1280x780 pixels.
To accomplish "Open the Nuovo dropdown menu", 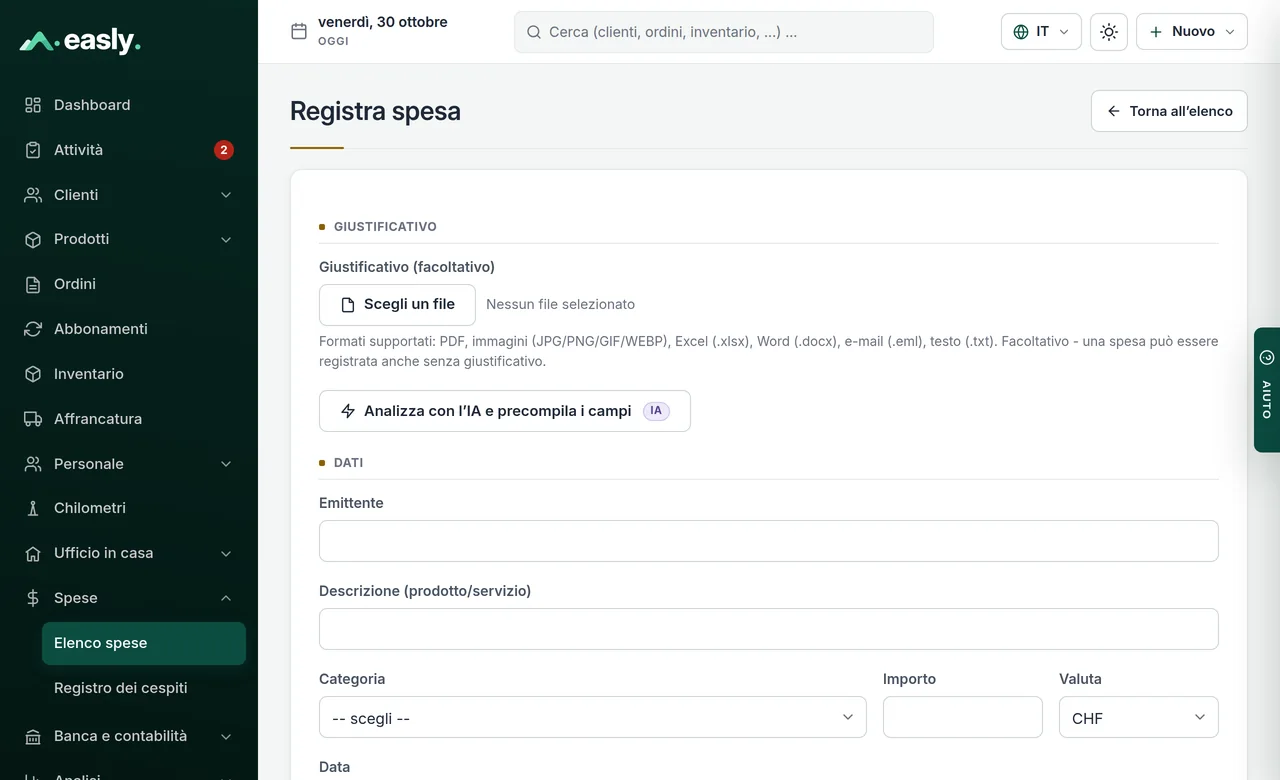I will coord(1192,32).
